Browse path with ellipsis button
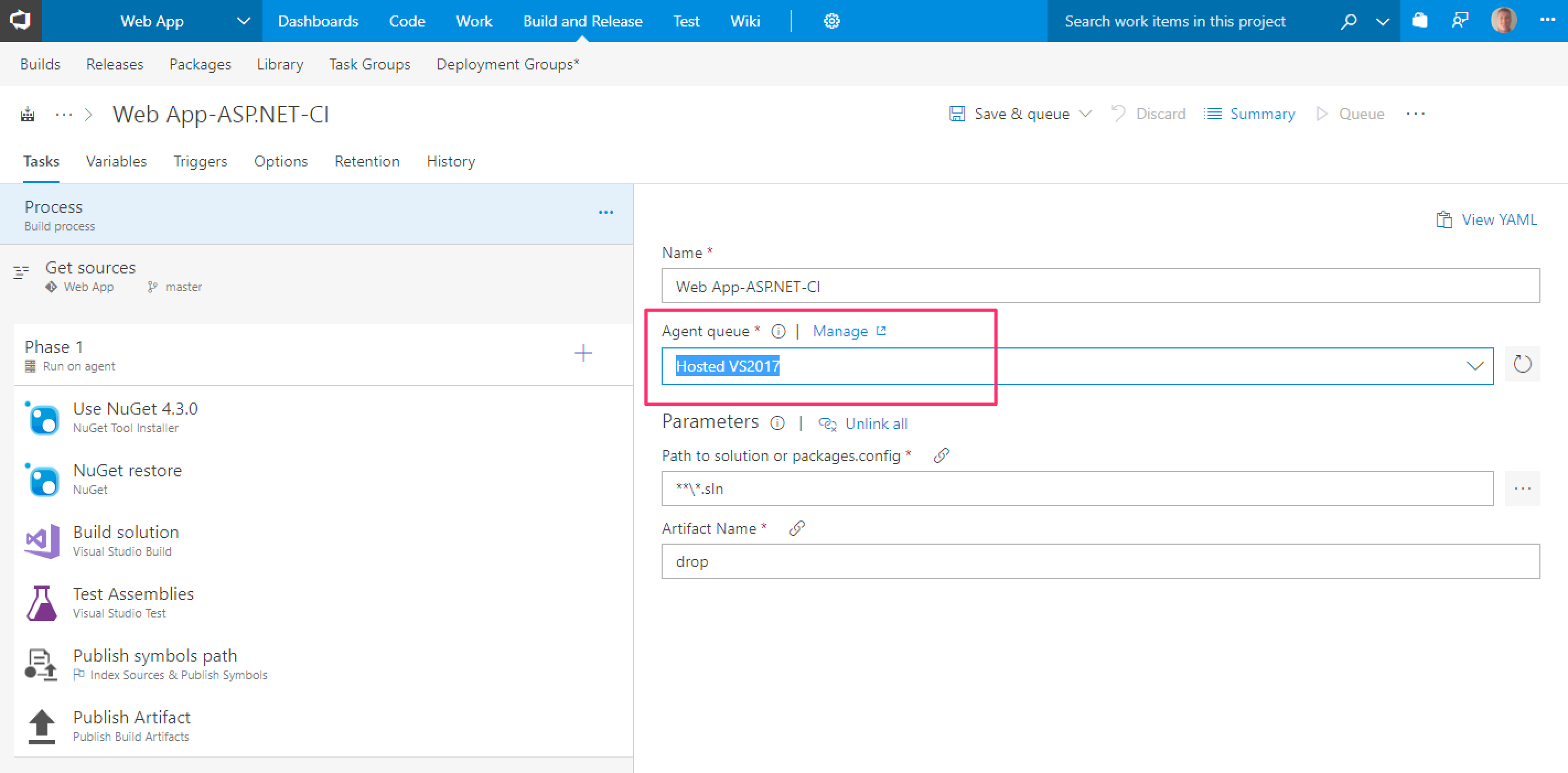This screenshot has width=1568, height=773. point(1522,488)
